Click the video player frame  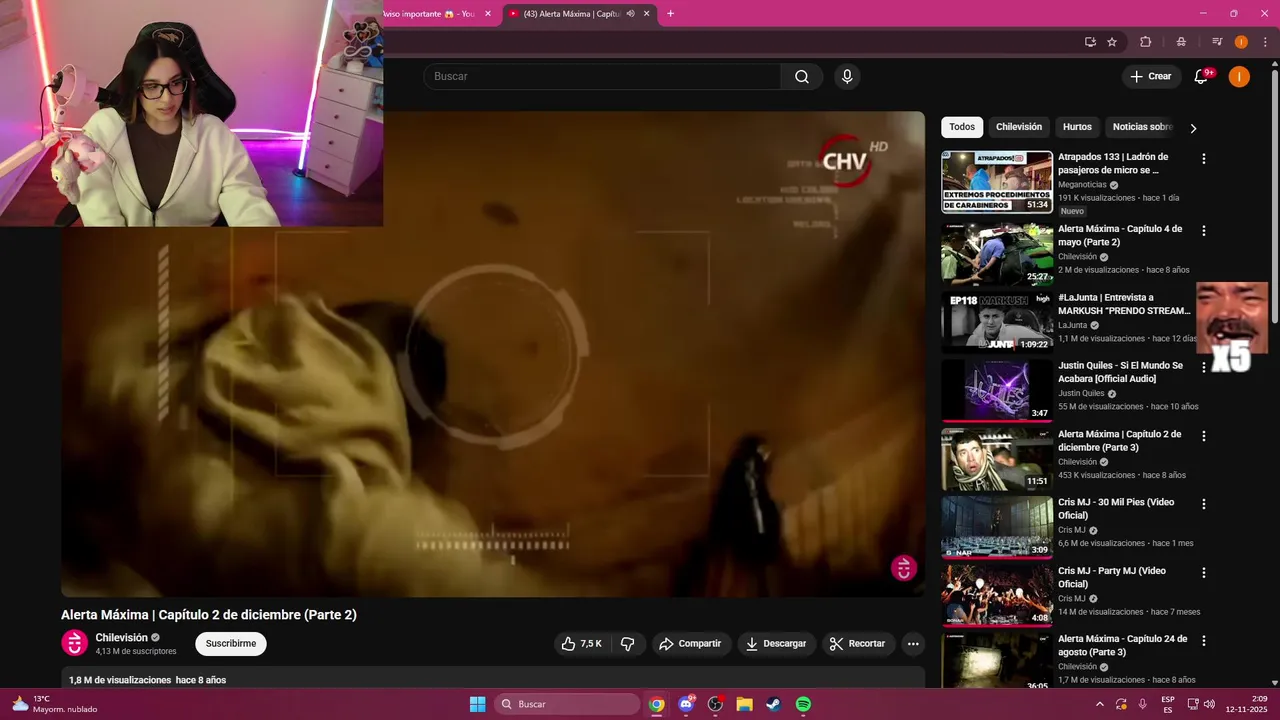pyautogui.click(x=493, y=354)
